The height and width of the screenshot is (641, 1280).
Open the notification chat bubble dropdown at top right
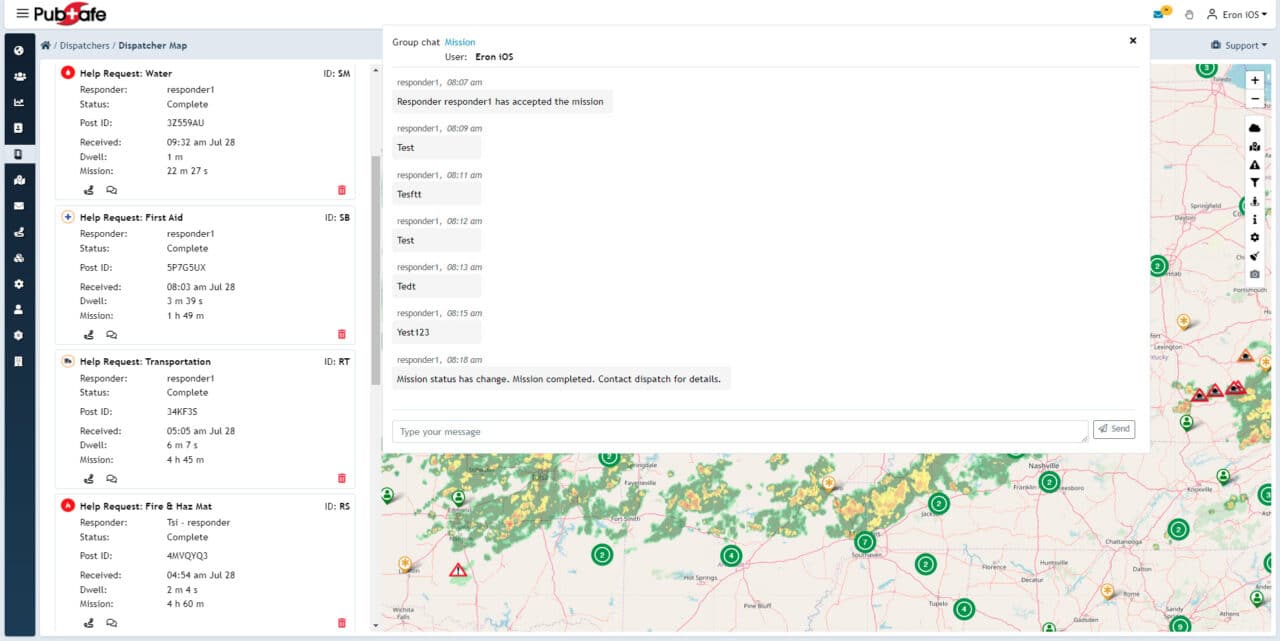pyautogui.click(x=1158, y=13)
